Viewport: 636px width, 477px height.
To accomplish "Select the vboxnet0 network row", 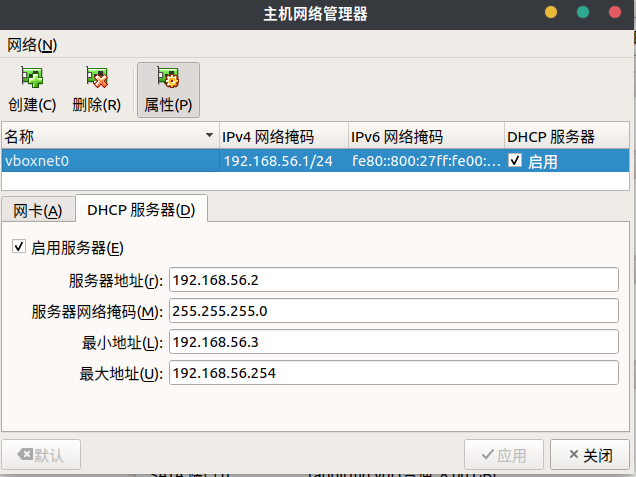I will click(x=110, y=161).
